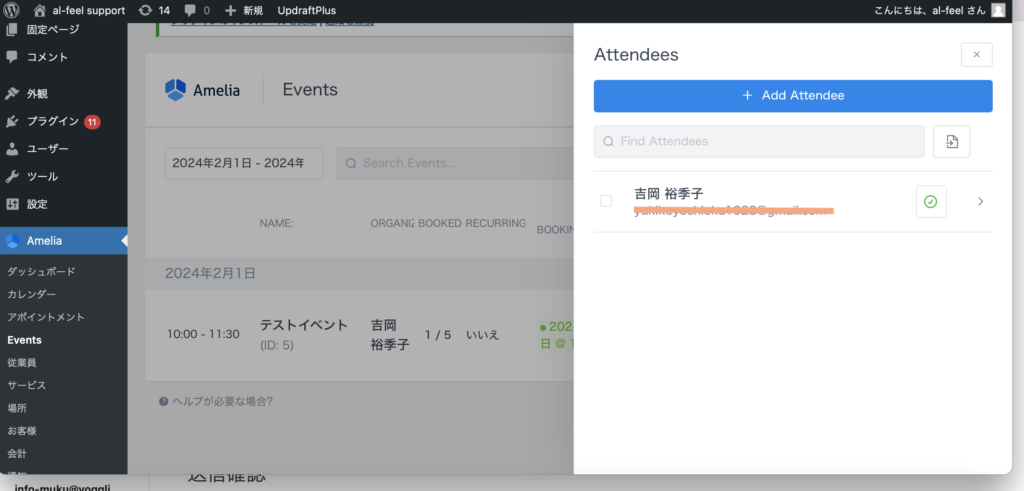Viewport: 1024px width, 491px height.
Task: Select Events in Amelia submenu
Action: click(x=25, y=340)
